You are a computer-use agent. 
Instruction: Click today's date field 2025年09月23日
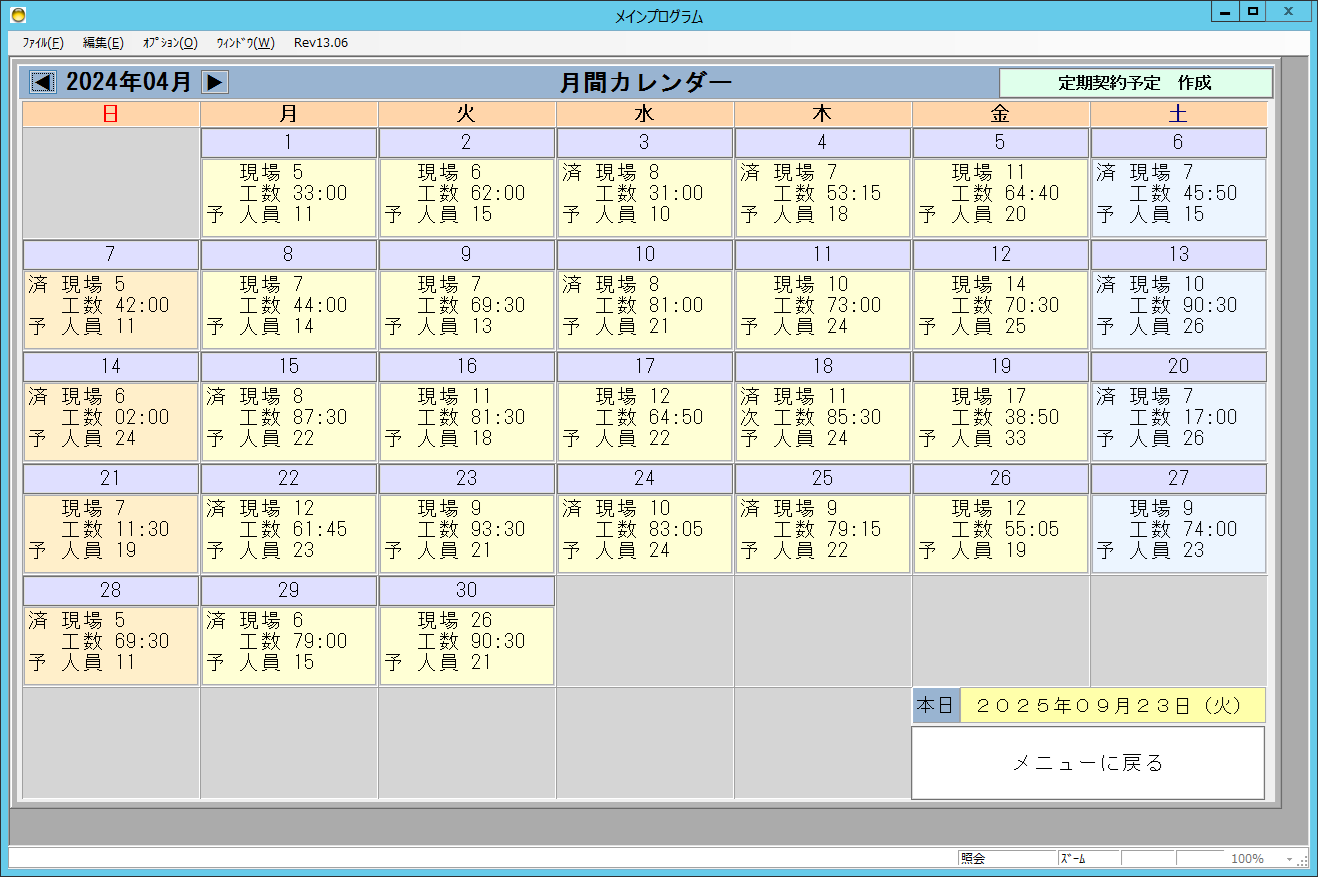(1112, 705)
